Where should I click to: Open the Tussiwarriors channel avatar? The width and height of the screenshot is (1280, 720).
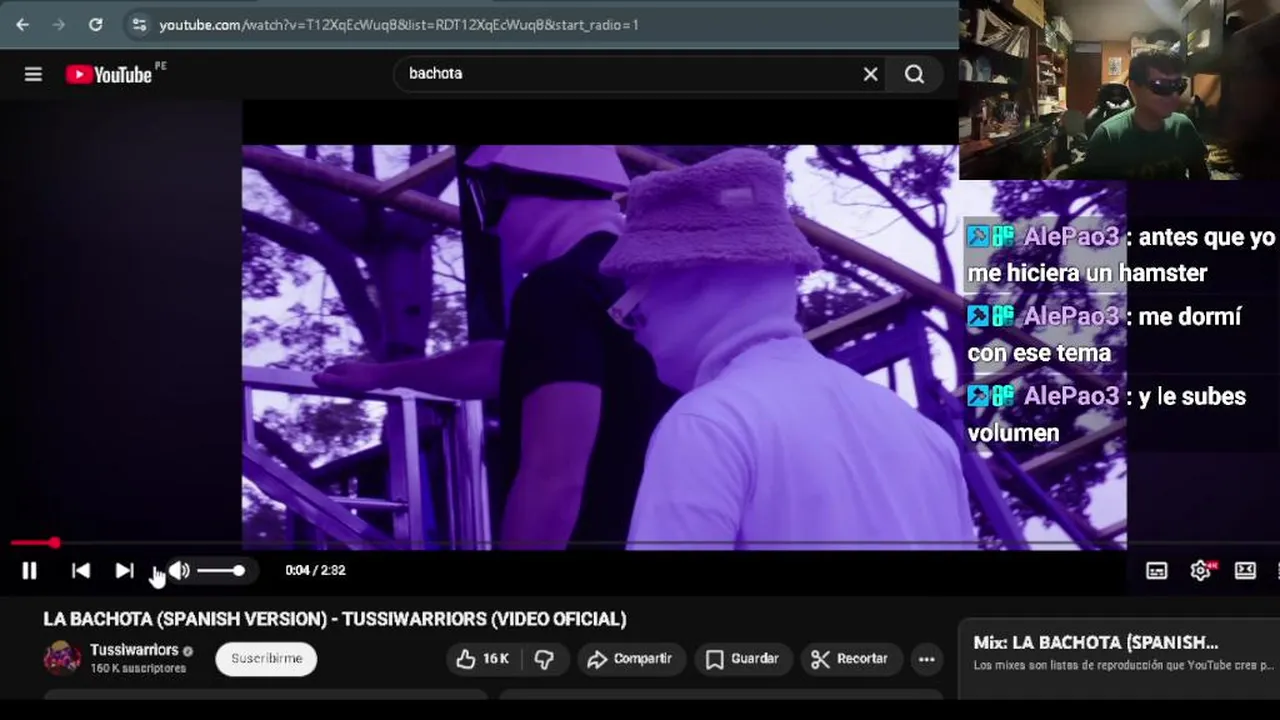point(62,658)
